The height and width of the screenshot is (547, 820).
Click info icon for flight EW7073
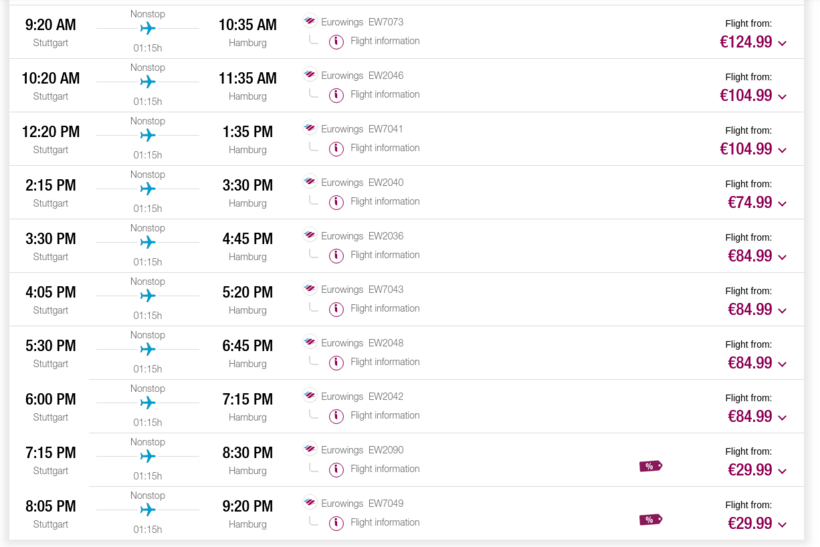[x=336, y=42]
